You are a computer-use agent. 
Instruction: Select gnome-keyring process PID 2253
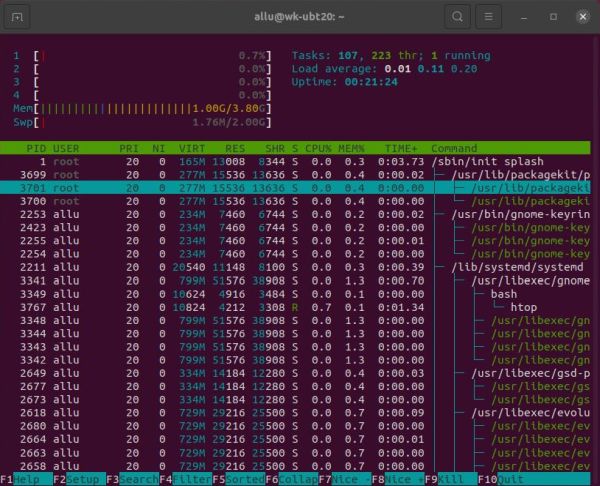tap(295, 214)
